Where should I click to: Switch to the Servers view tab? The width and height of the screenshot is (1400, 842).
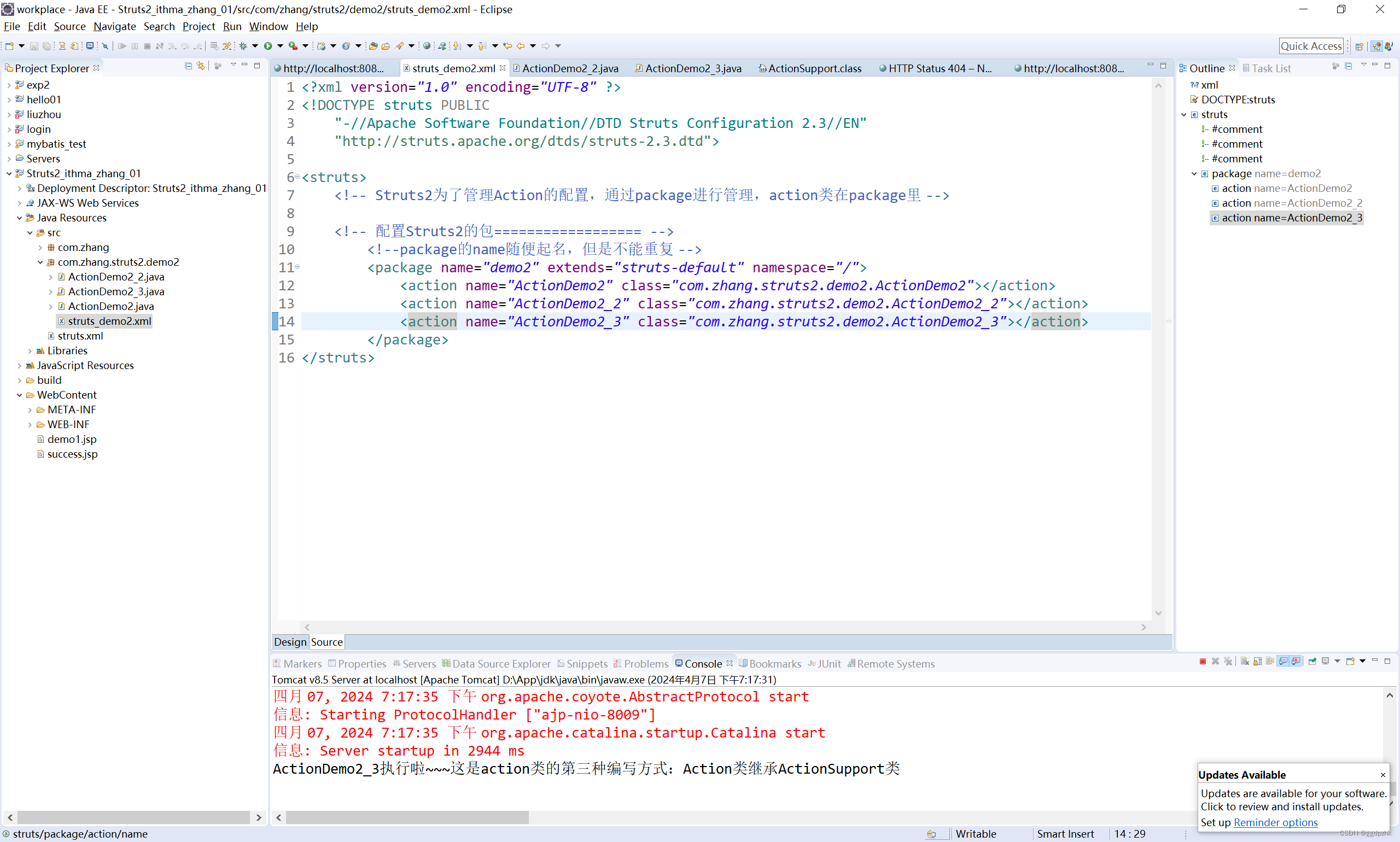click(x=415, y=664)
